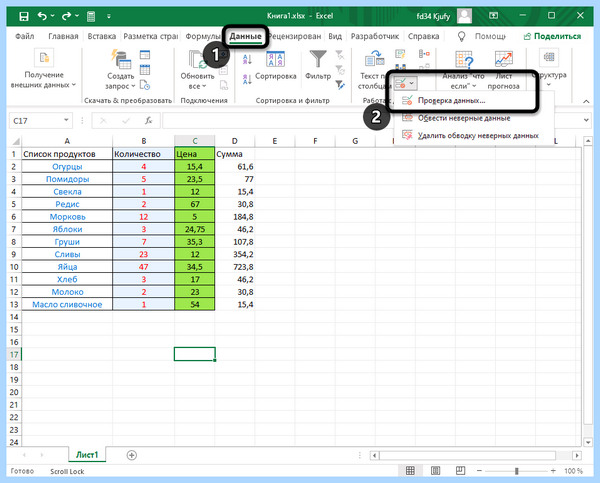Image resolution: width=600 pixels, height=483 pixels.
Task: Open Get External Data button
Action: [44, 69]
